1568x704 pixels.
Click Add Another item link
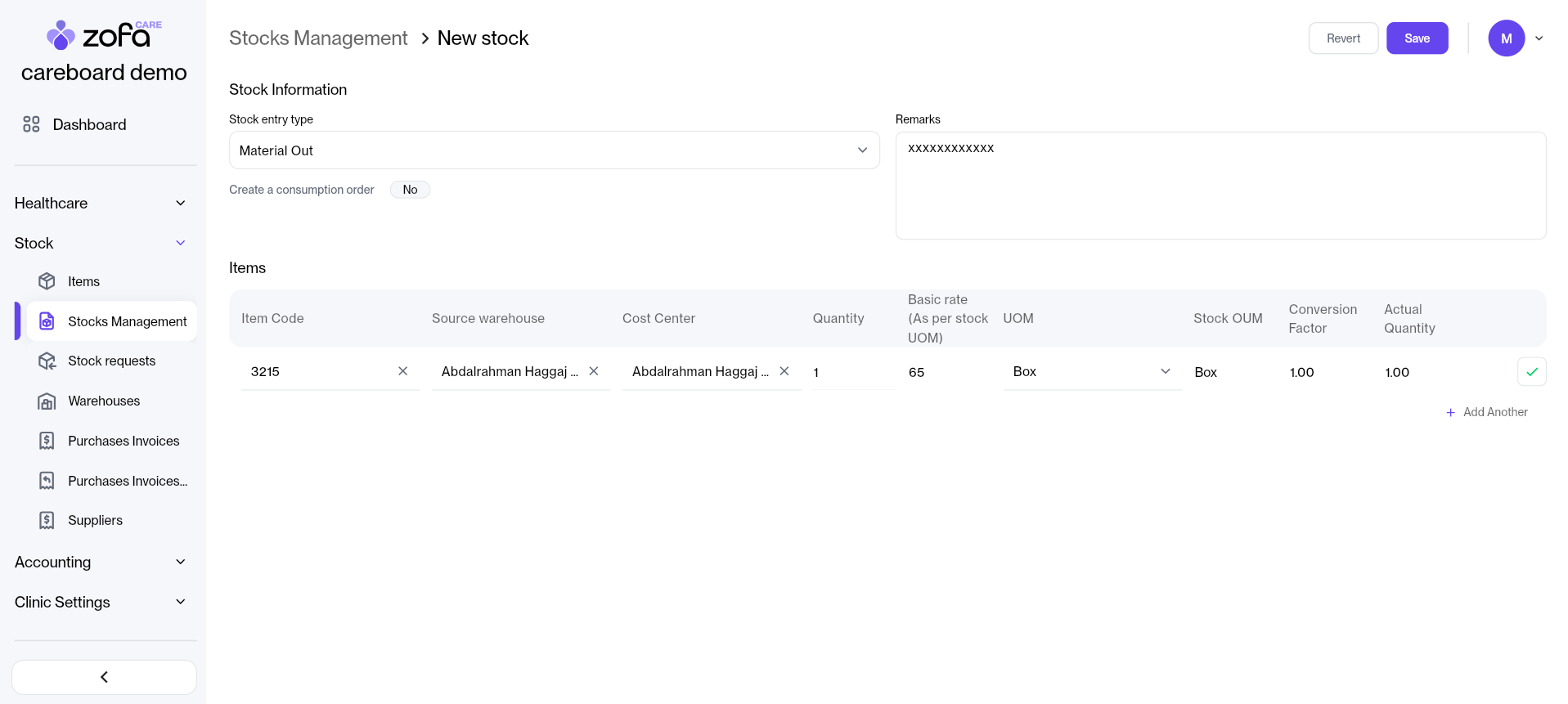[x=1487, y=412]
